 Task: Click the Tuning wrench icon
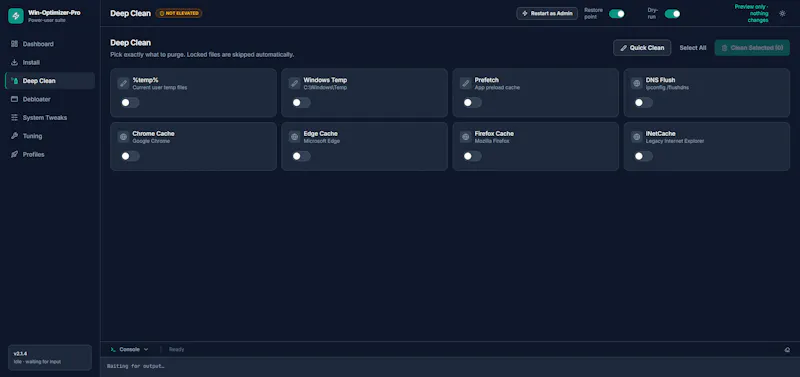pyautogui.click(x=14, y=136)
